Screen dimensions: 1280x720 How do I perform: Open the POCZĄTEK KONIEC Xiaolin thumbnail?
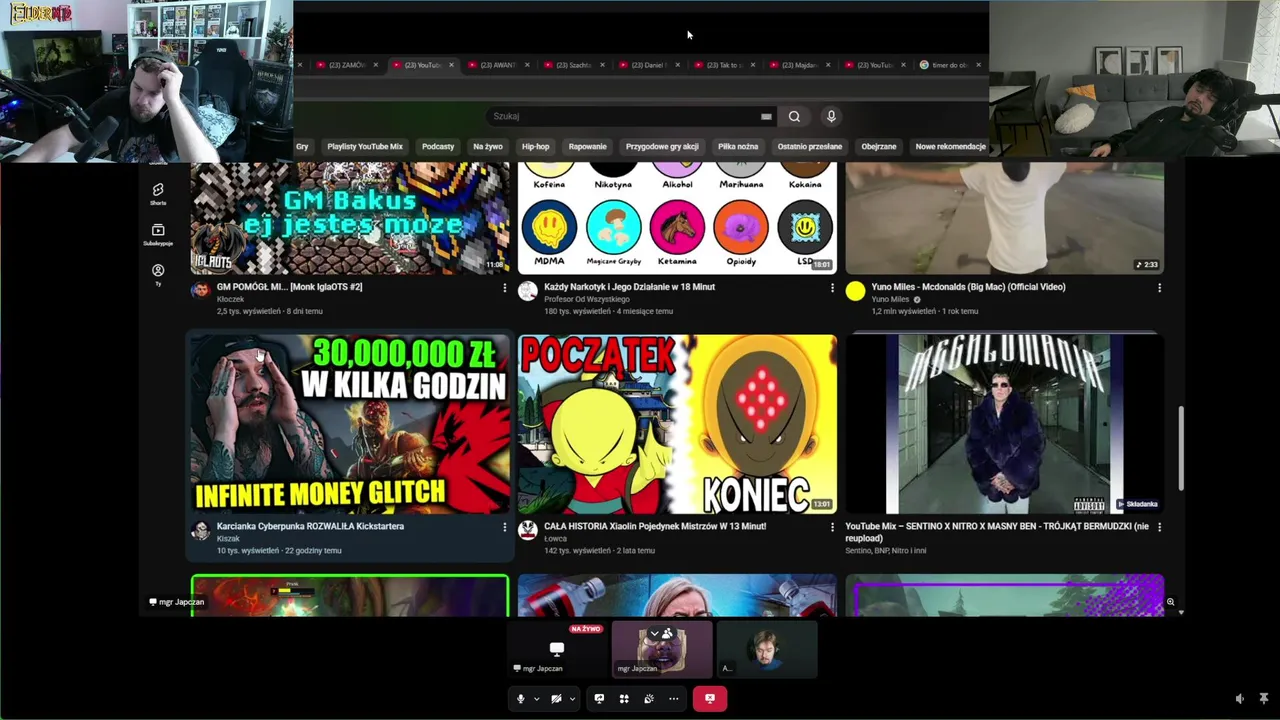pos(677,424)
